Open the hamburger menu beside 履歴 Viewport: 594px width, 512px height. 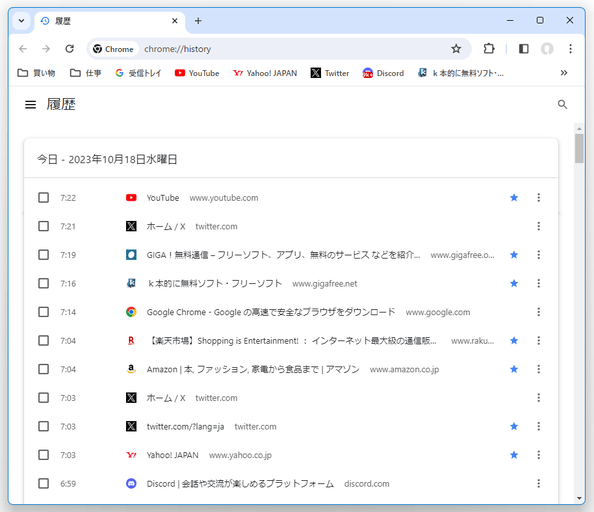pos(30,105)
